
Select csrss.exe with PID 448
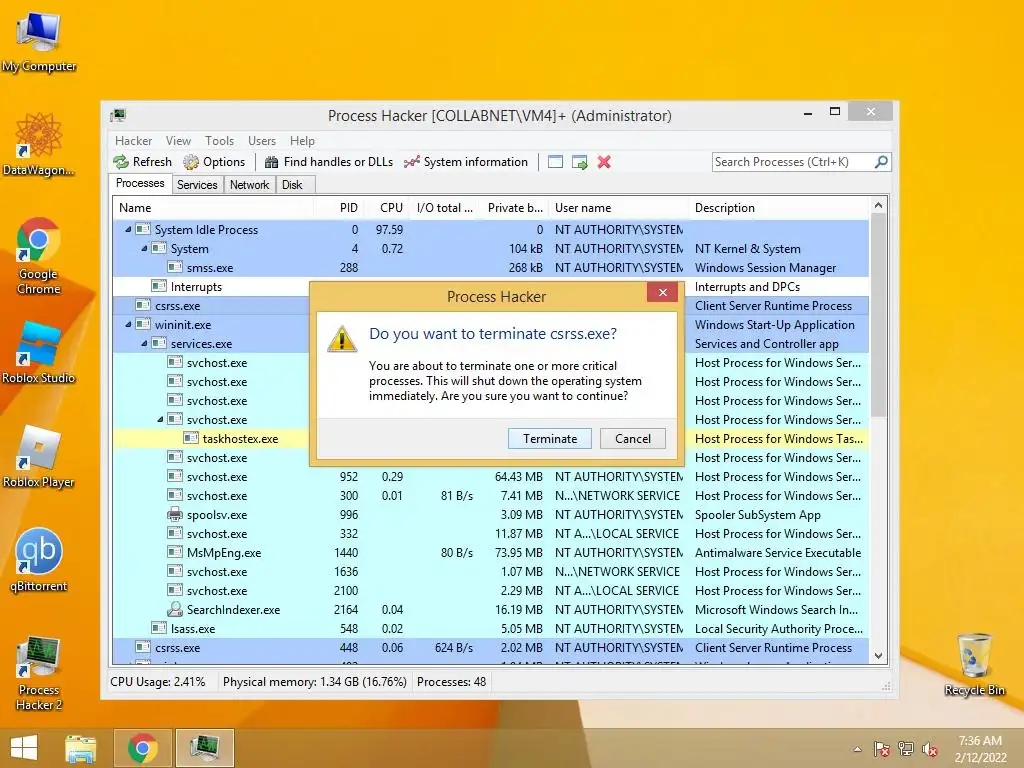tap(490, 647)
